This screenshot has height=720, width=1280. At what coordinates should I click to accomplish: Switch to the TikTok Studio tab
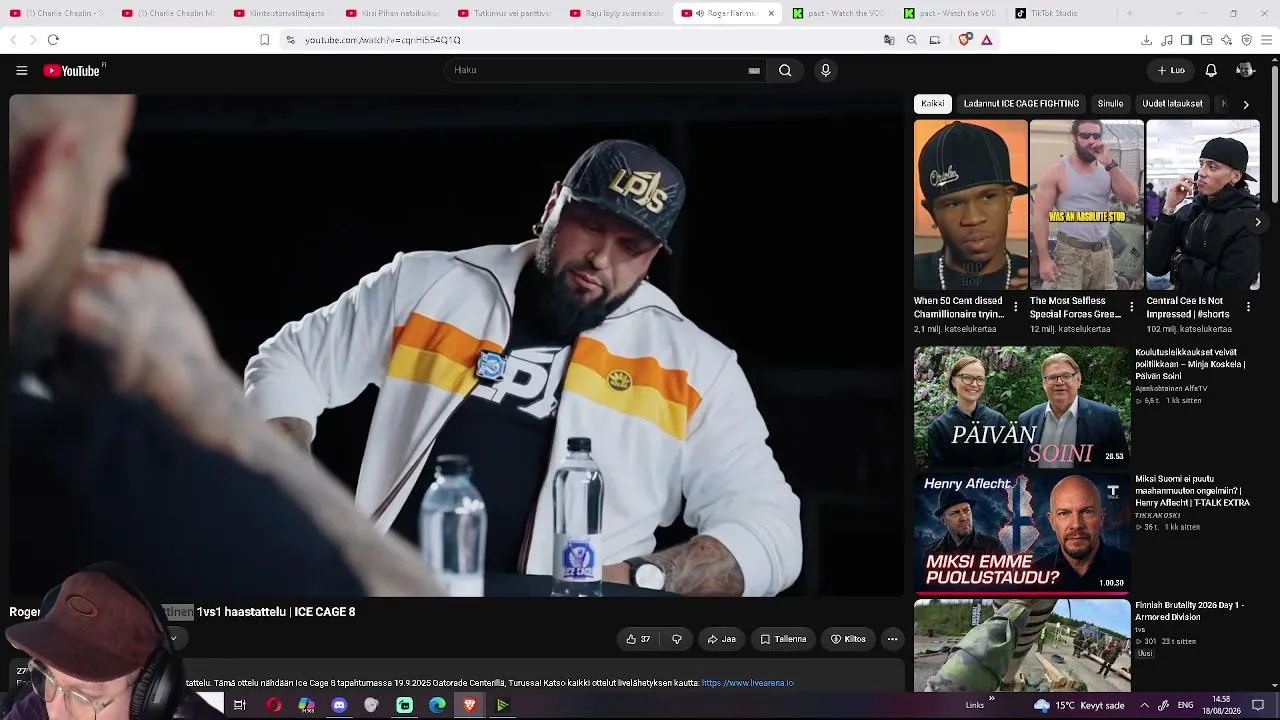[1060, 13]
